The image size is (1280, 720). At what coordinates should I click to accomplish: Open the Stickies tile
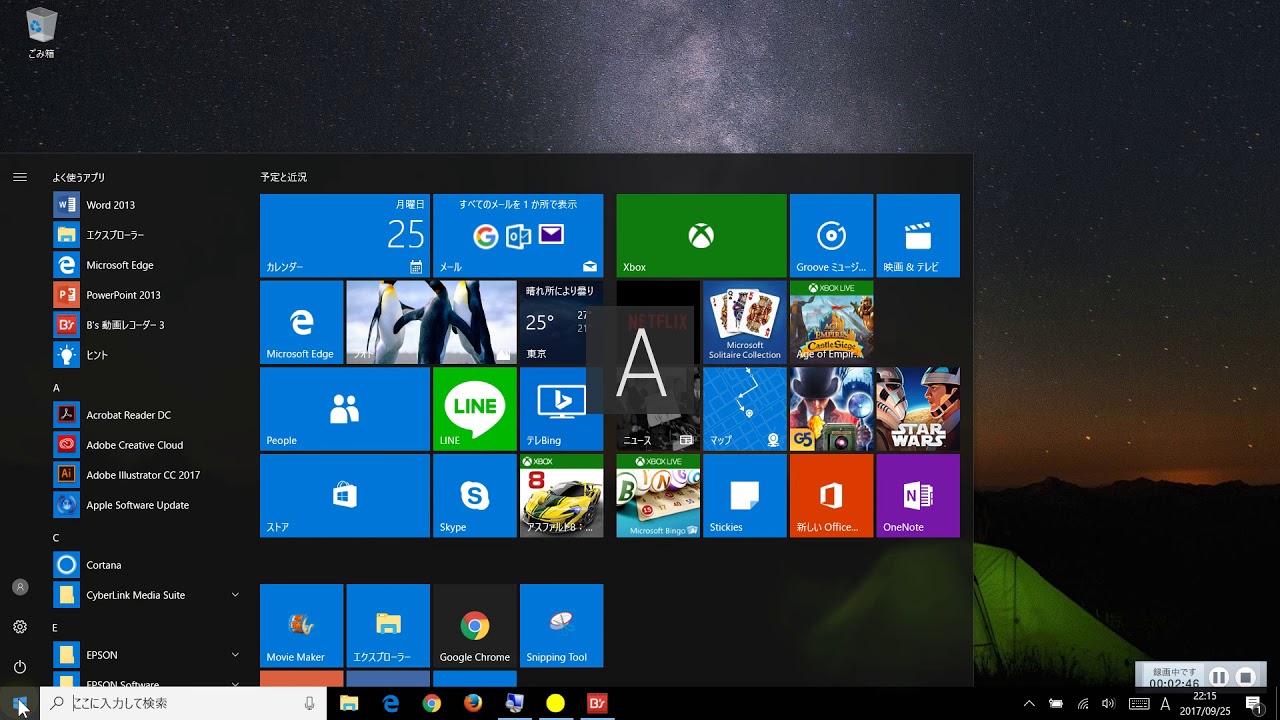745,496
